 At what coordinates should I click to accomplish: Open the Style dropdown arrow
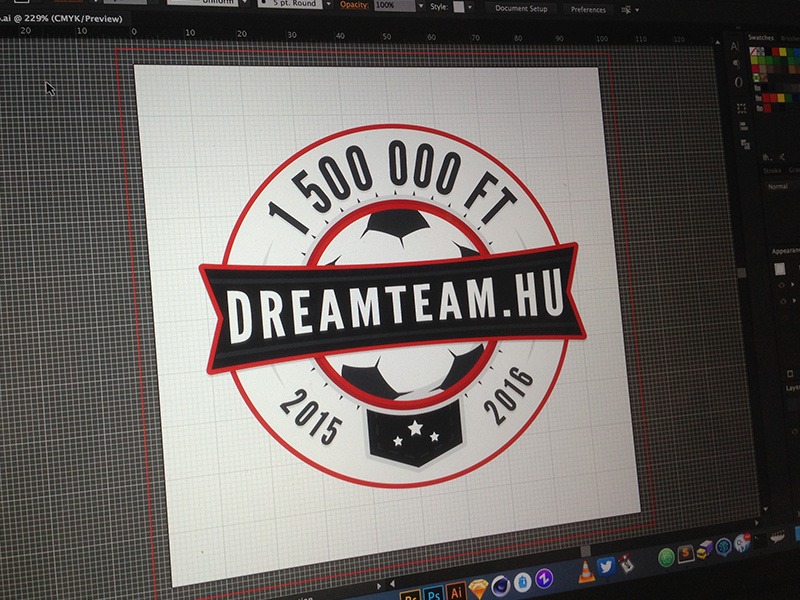point(469,8)
